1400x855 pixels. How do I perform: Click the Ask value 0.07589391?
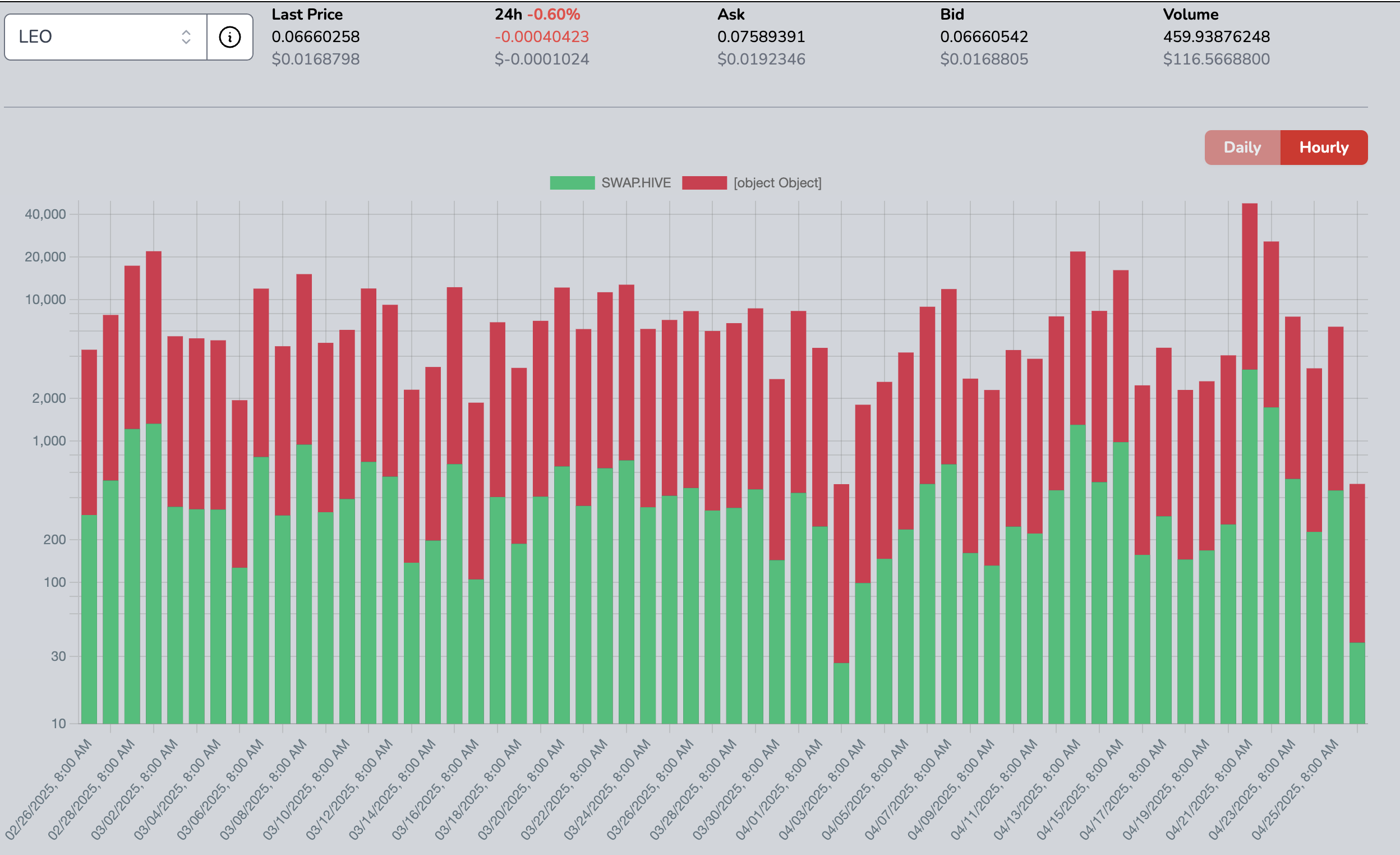coord(761,36)
